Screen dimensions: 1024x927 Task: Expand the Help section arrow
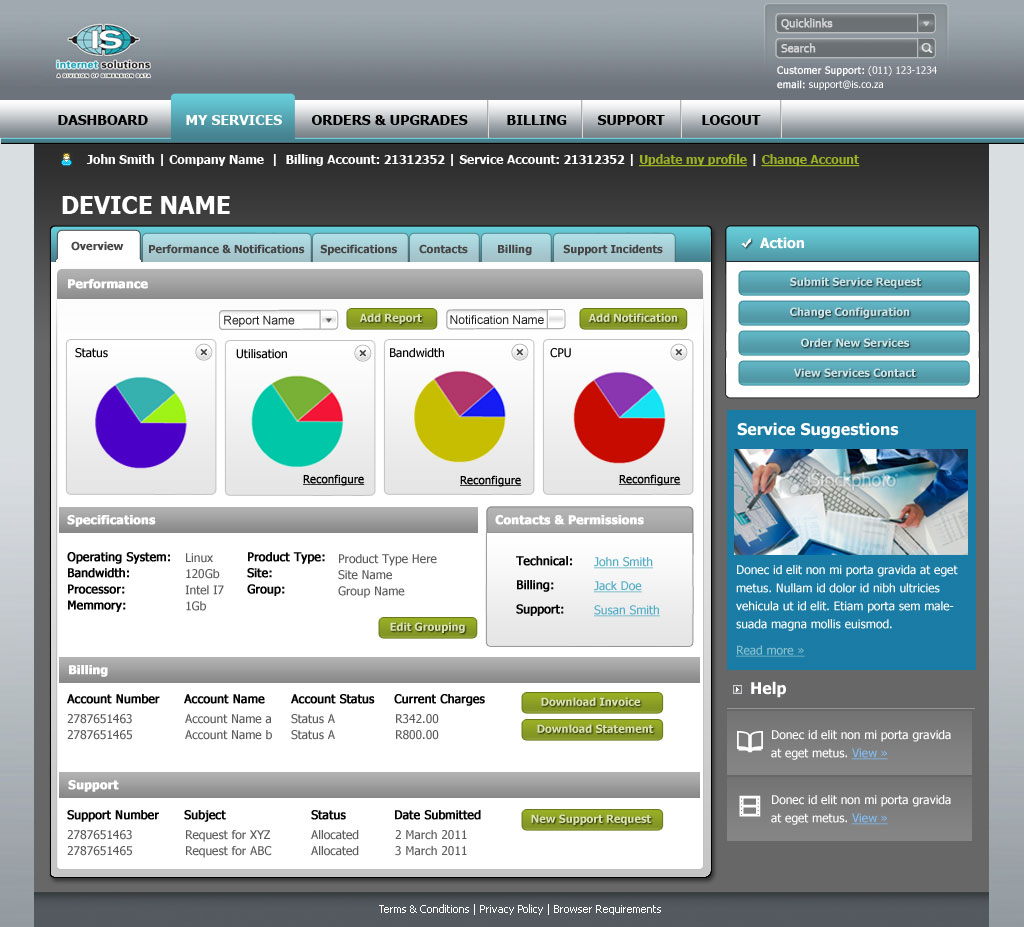point(737,689)
